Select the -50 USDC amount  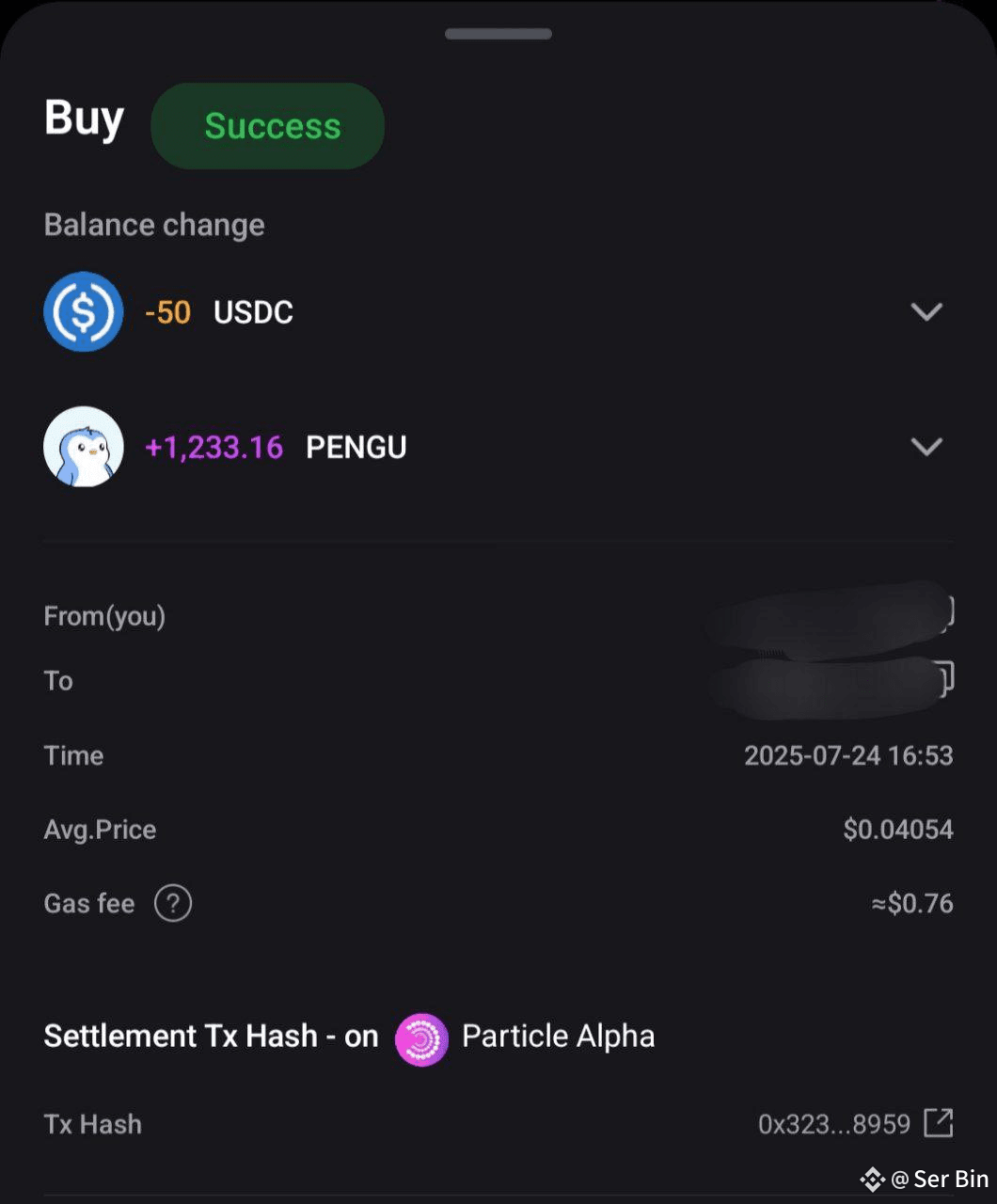[x=168, y=312]
